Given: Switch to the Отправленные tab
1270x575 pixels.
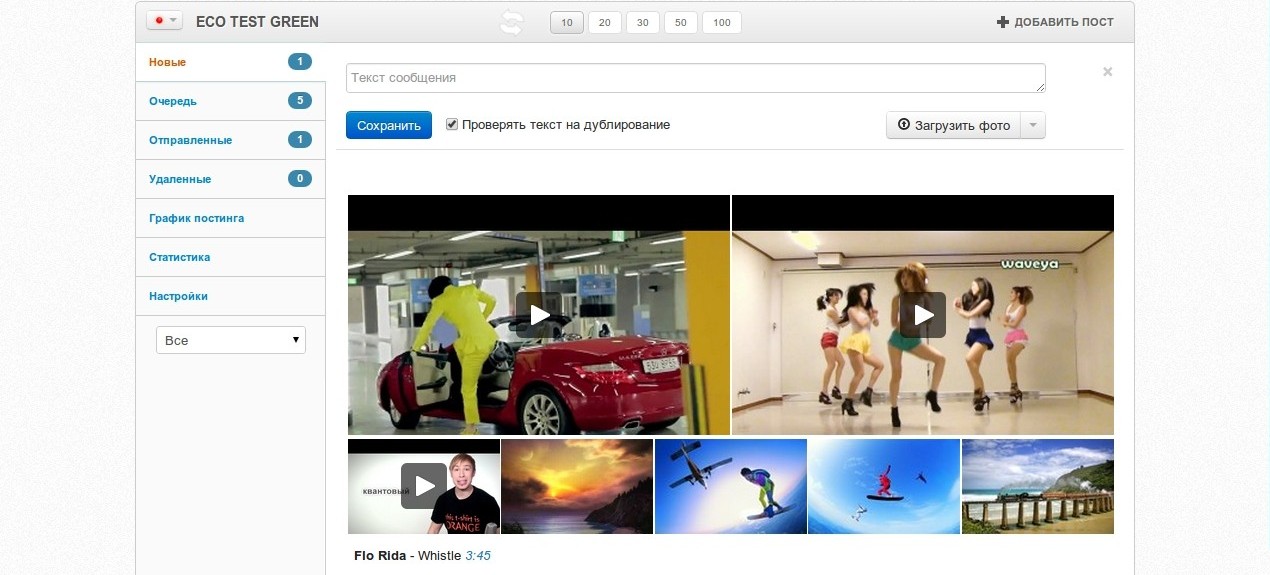Looking at the screenshot, I should click(x=190, y=140).
